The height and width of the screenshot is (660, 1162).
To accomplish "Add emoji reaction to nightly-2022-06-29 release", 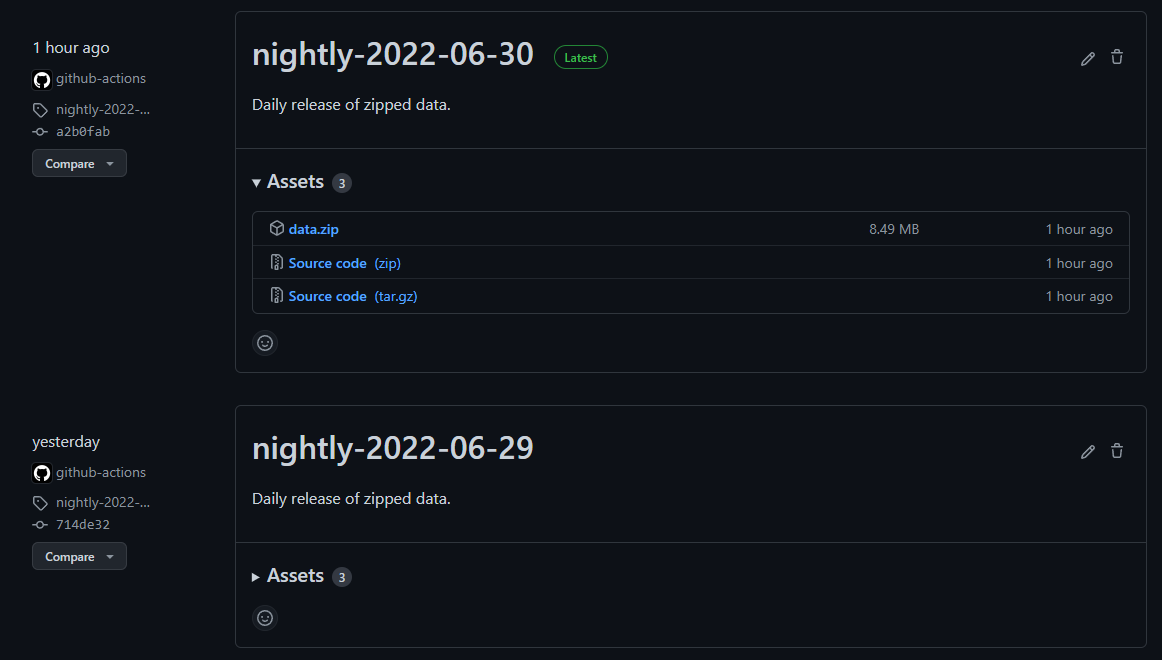I will [x=265, y=618].
